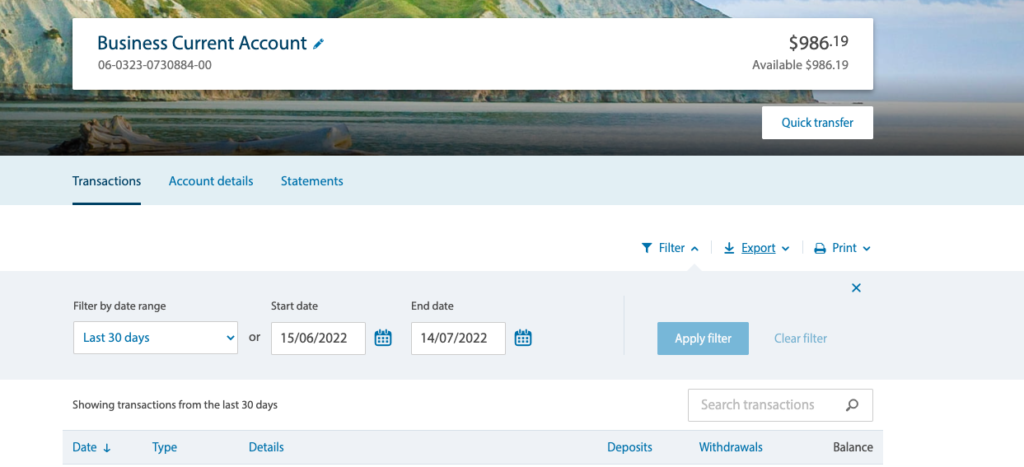Image resolution: width=1024 pixels, height=467 pixels.
Task: Open the End date calendar picker
Action: click(523, 338)
